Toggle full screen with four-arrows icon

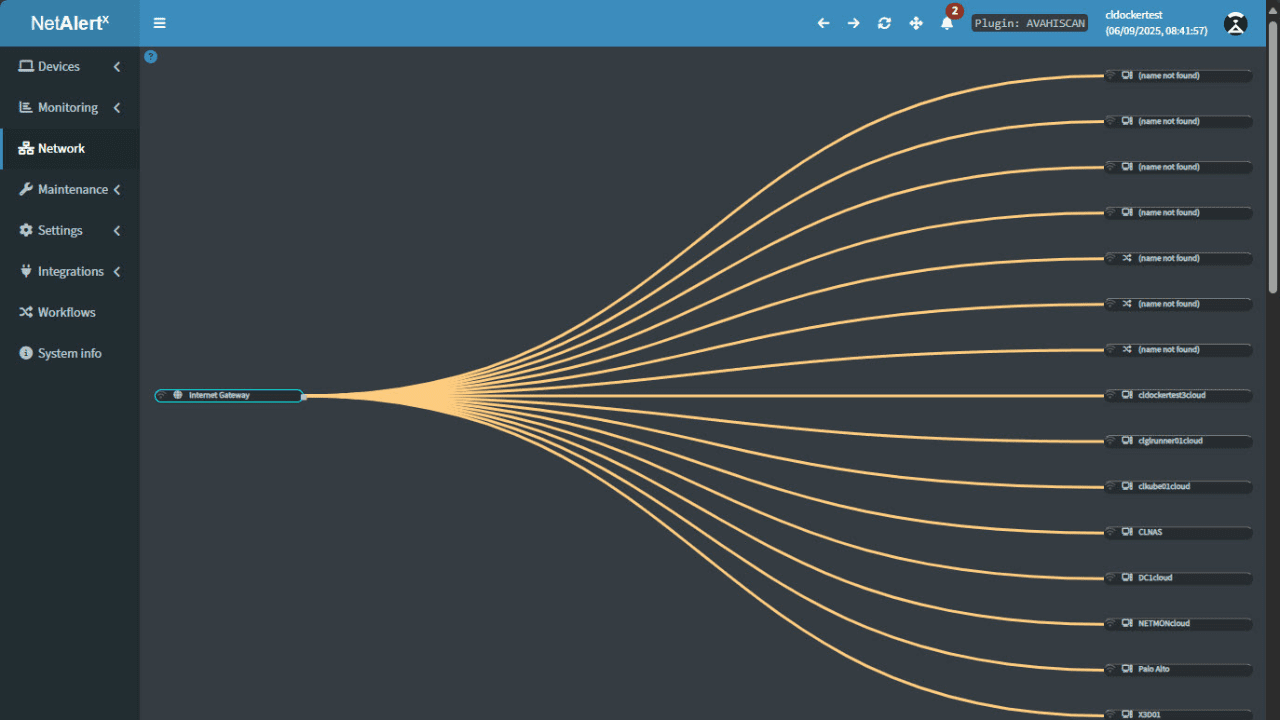pos(915,23)
